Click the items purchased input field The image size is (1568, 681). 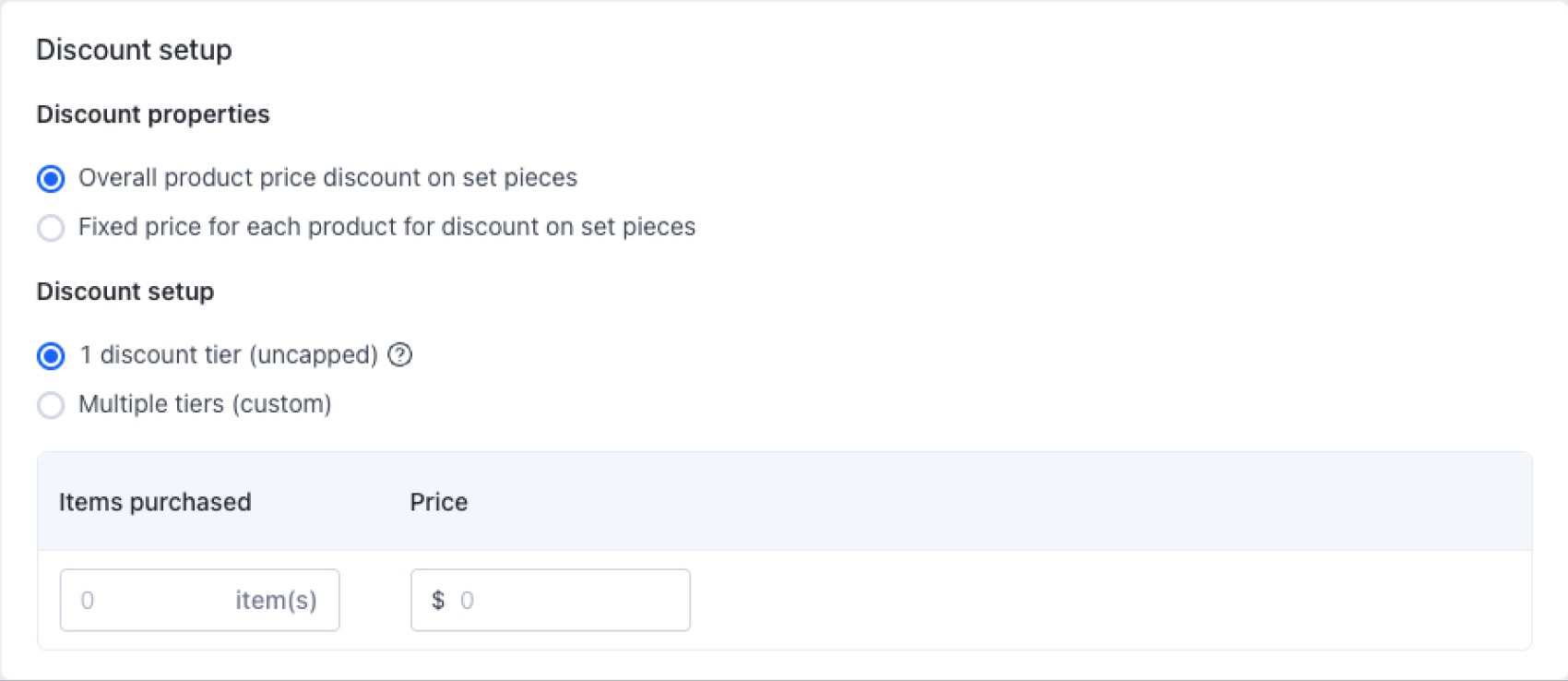pyautogui.click(x=199, y=600)
